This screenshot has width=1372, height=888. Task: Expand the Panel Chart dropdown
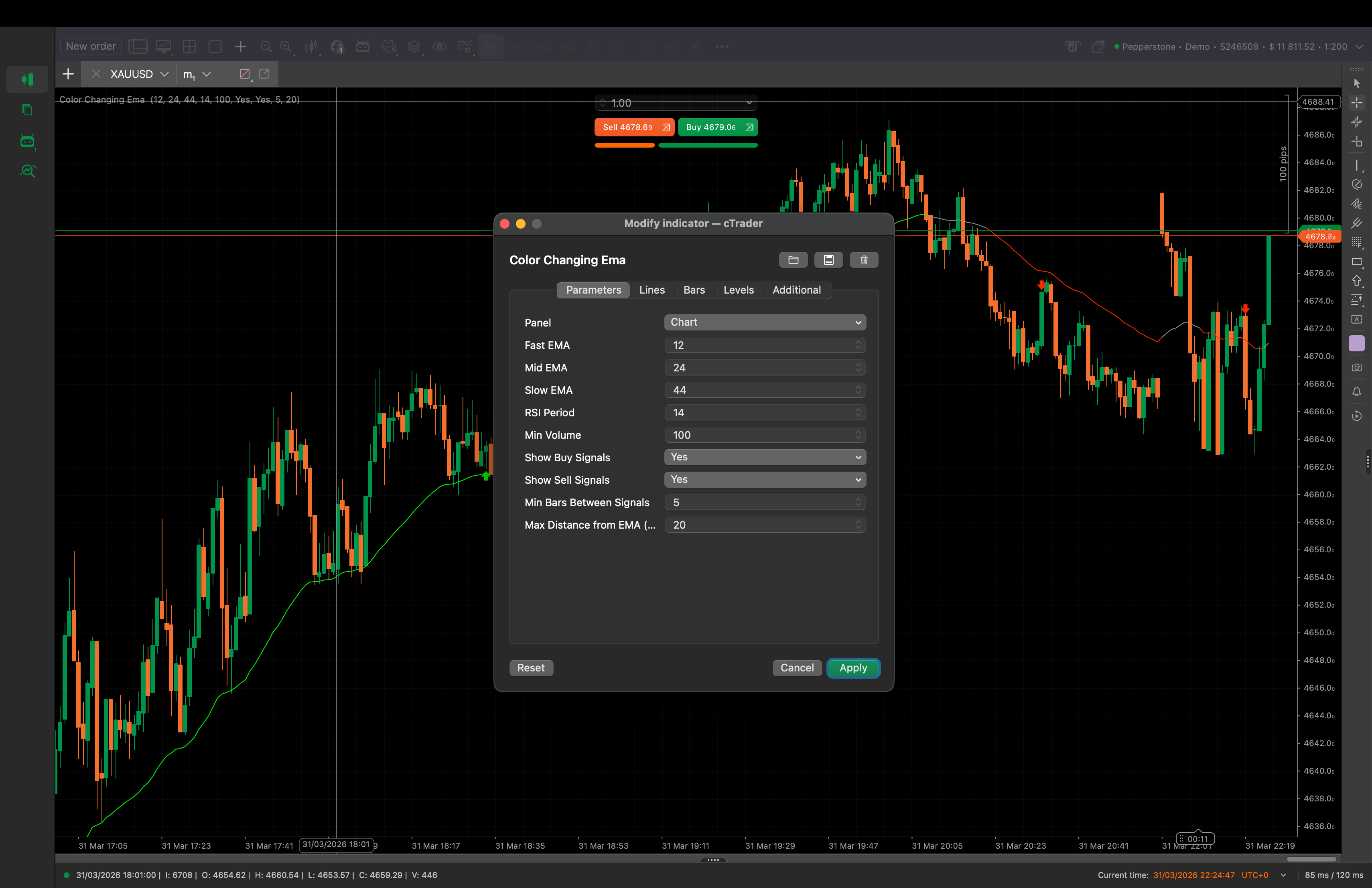click(764, 322)
